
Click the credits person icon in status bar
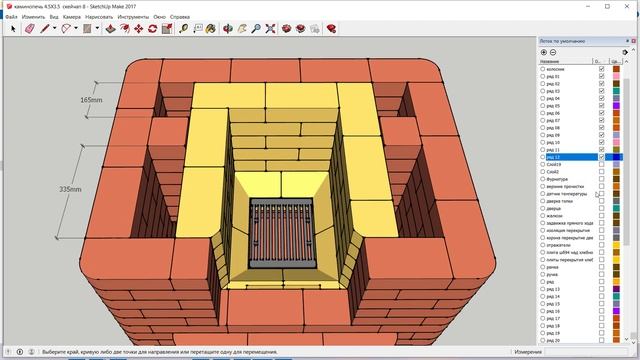coord(31,352)
